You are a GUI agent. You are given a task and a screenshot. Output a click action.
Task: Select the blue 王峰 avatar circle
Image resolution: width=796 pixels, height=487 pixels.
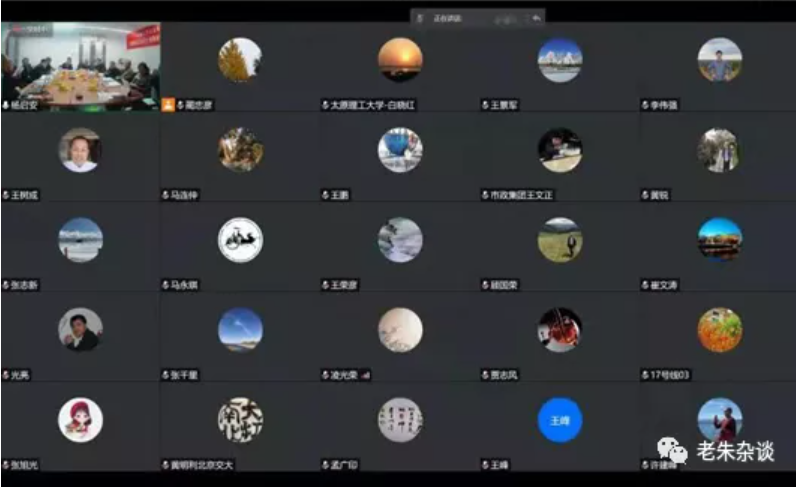click(x=559, y=419)
